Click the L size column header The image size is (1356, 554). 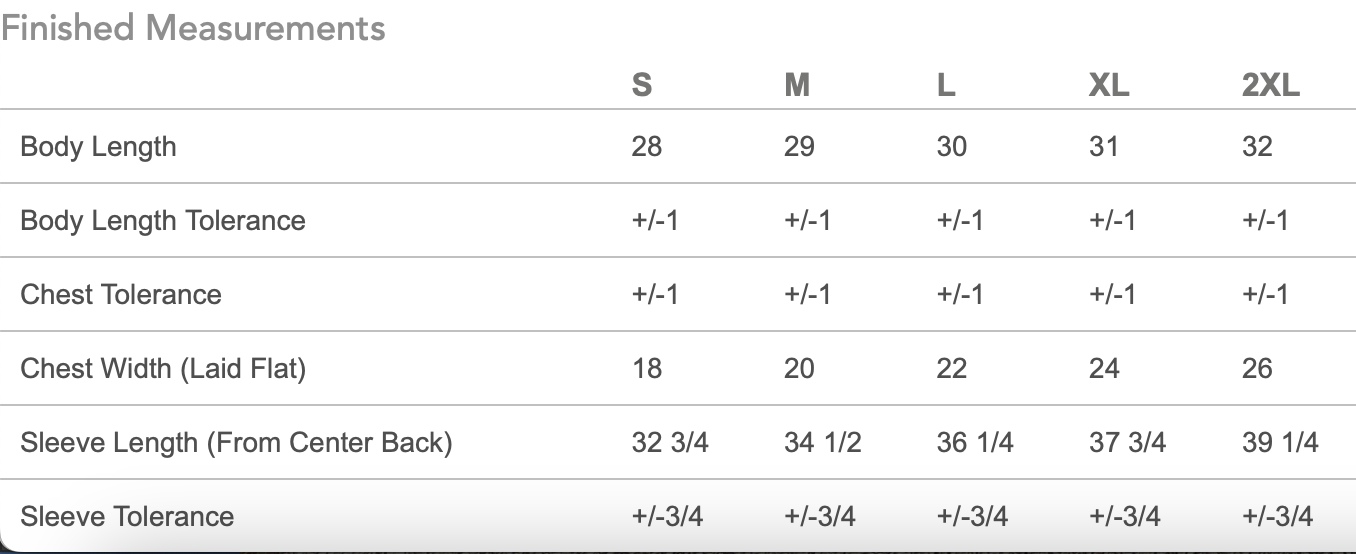coord(945,86)
